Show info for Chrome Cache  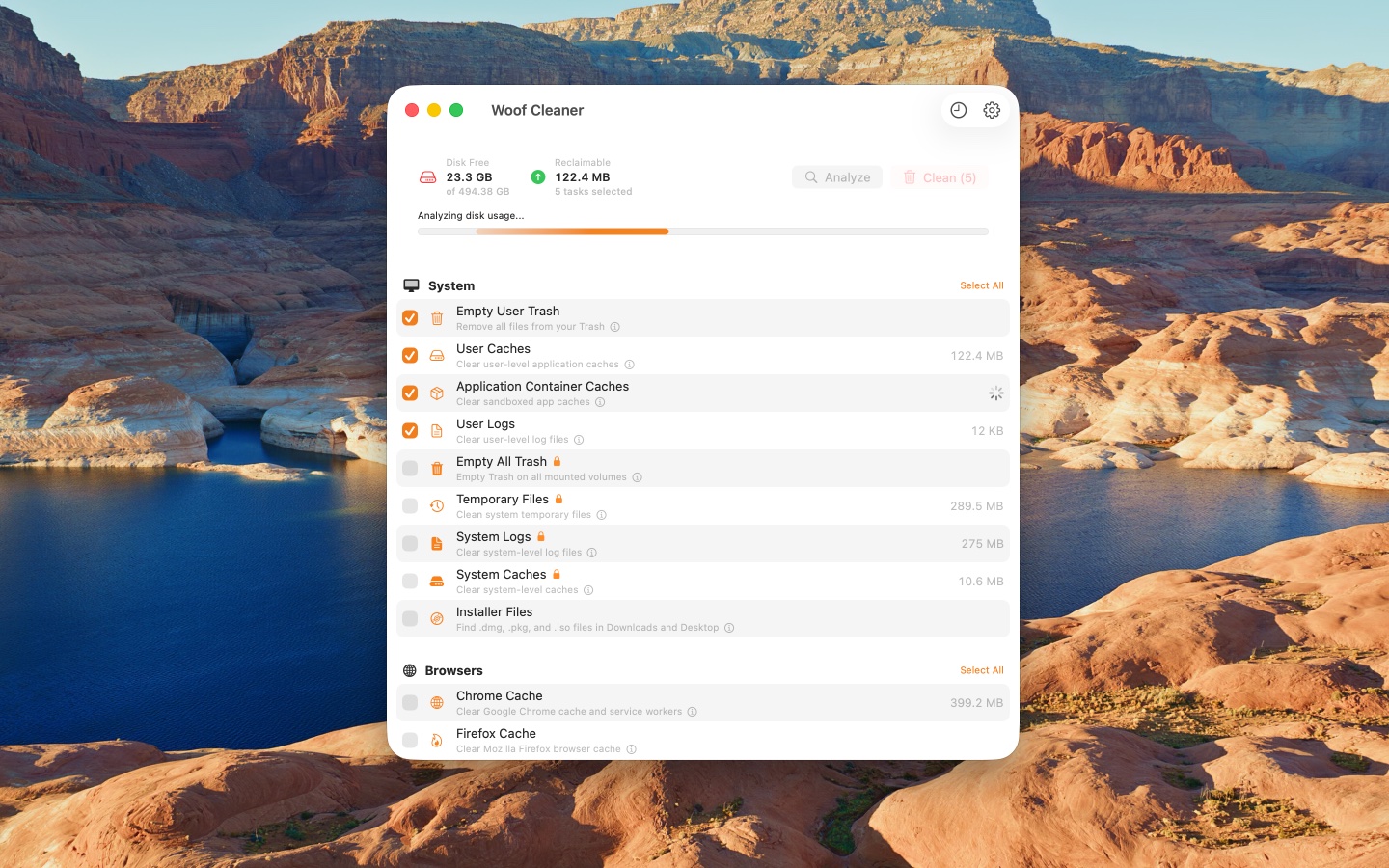pos(692,712)
